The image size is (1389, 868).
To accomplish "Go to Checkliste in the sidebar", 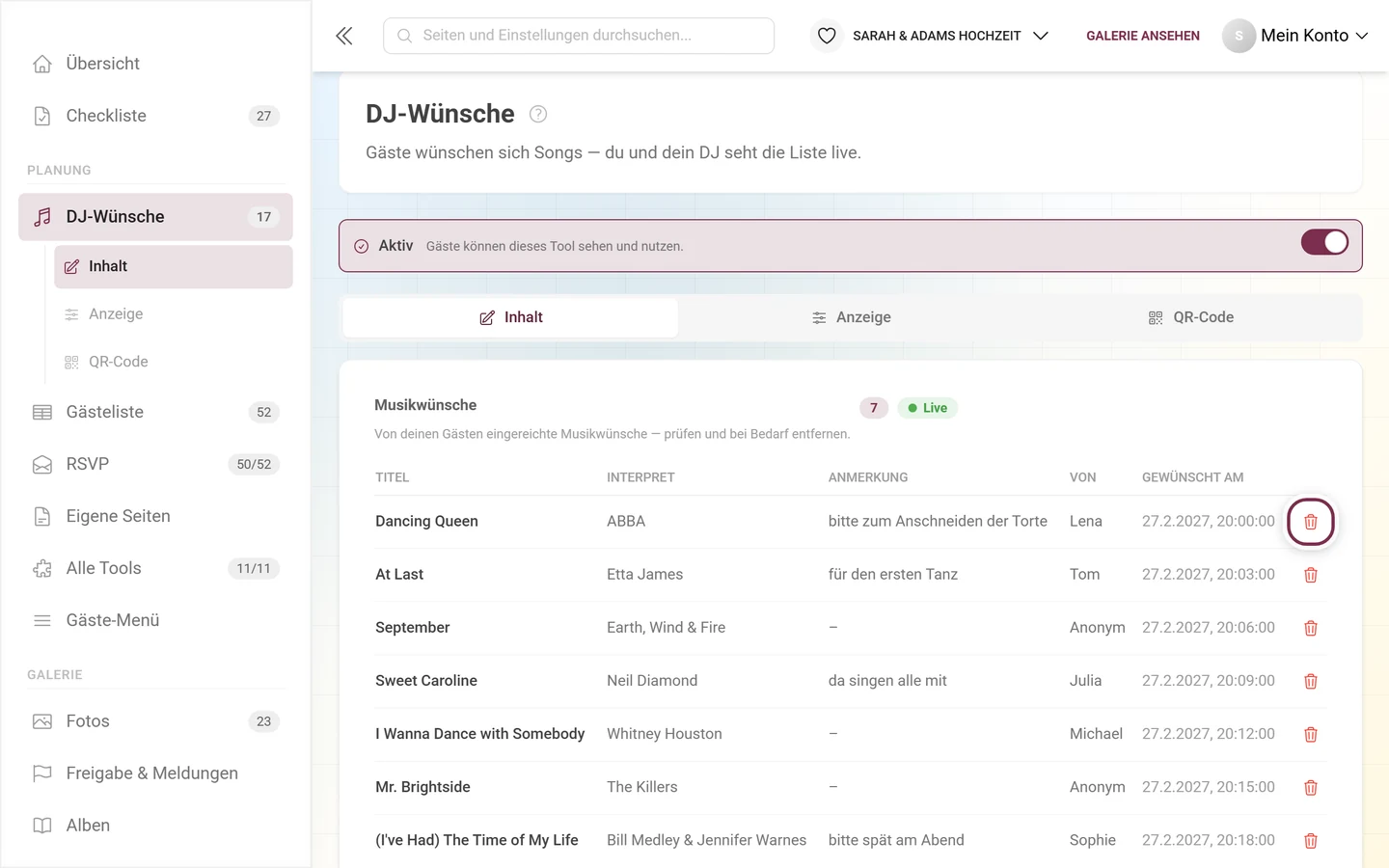I will pos(155,116).
